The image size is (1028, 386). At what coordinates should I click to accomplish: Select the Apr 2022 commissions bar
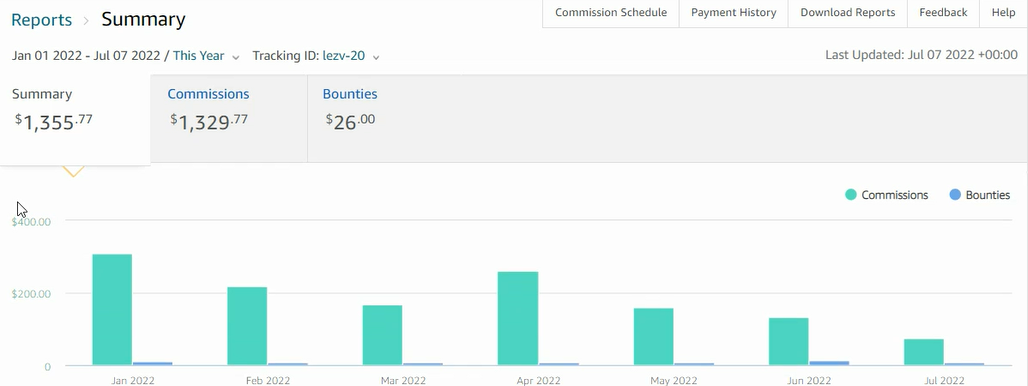click(518, 318)
